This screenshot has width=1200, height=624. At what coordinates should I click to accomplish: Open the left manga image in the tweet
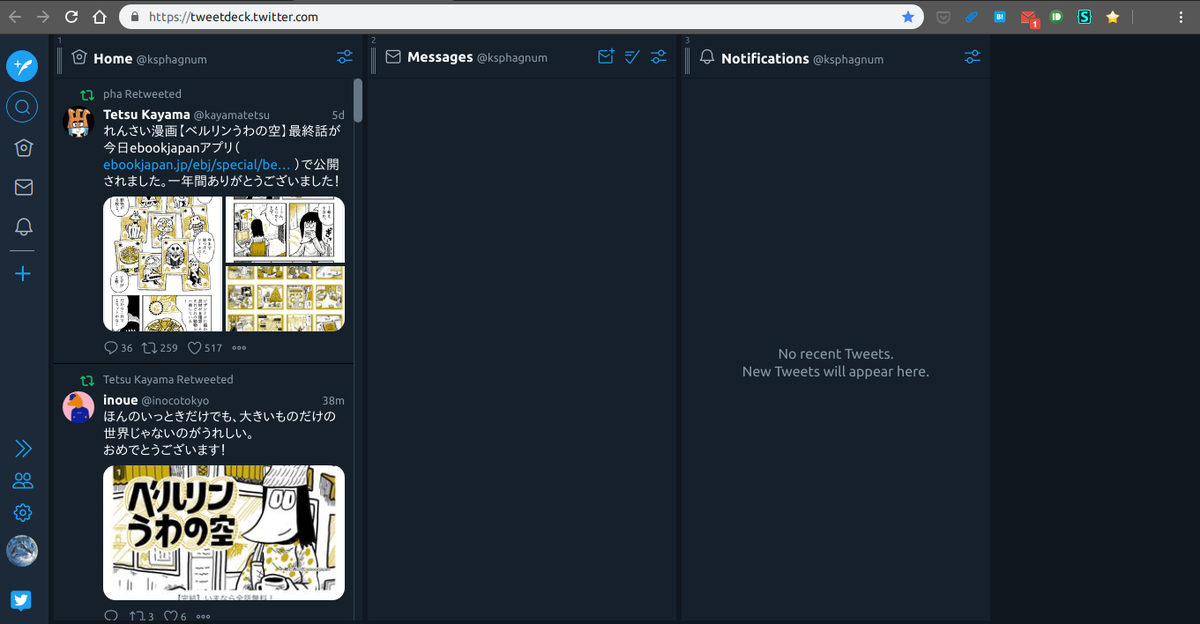163,264
